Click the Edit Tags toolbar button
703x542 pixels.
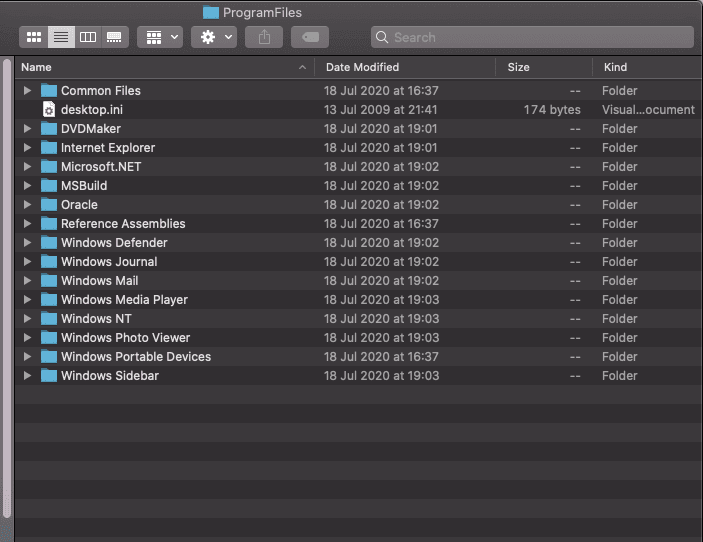pos(310,37)
